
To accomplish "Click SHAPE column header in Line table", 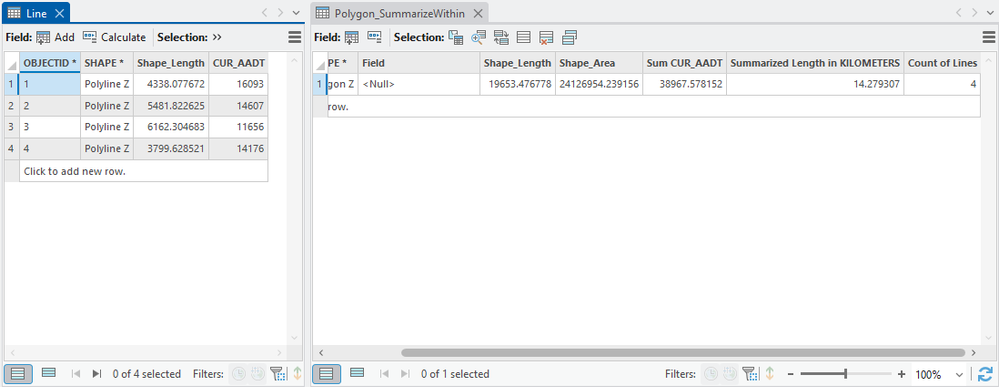I will pyautogui.click(x=107, y=63).
